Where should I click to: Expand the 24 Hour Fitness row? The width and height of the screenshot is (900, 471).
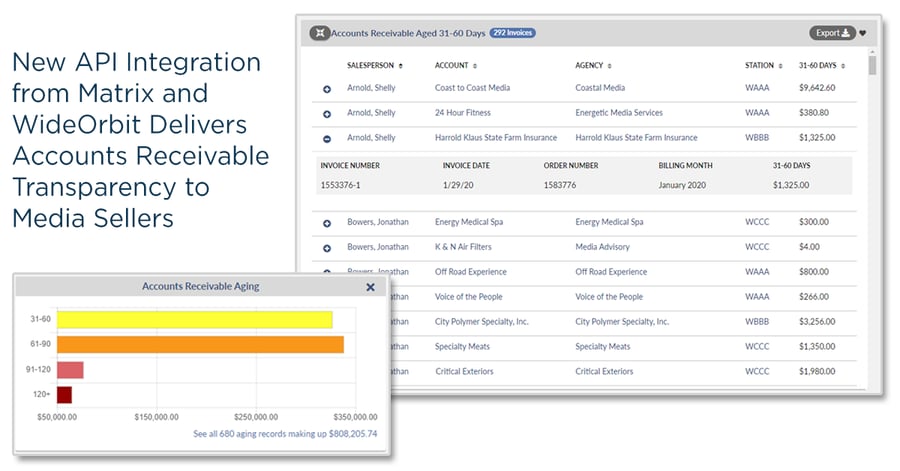click(327, 114)
